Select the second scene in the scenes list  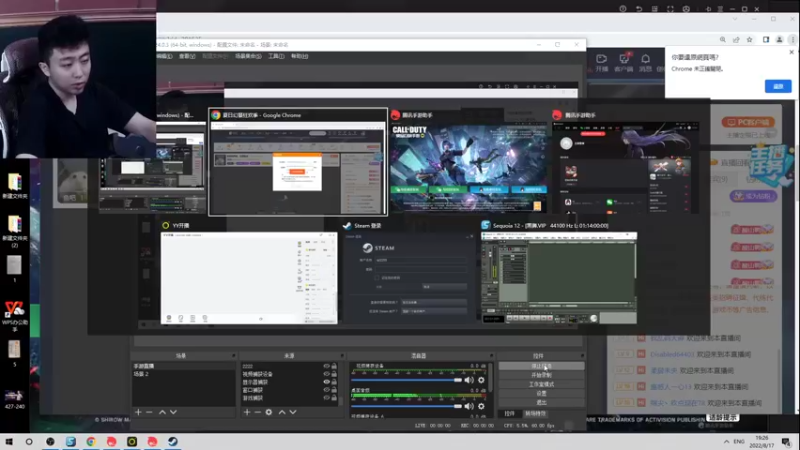pos(184,374)
